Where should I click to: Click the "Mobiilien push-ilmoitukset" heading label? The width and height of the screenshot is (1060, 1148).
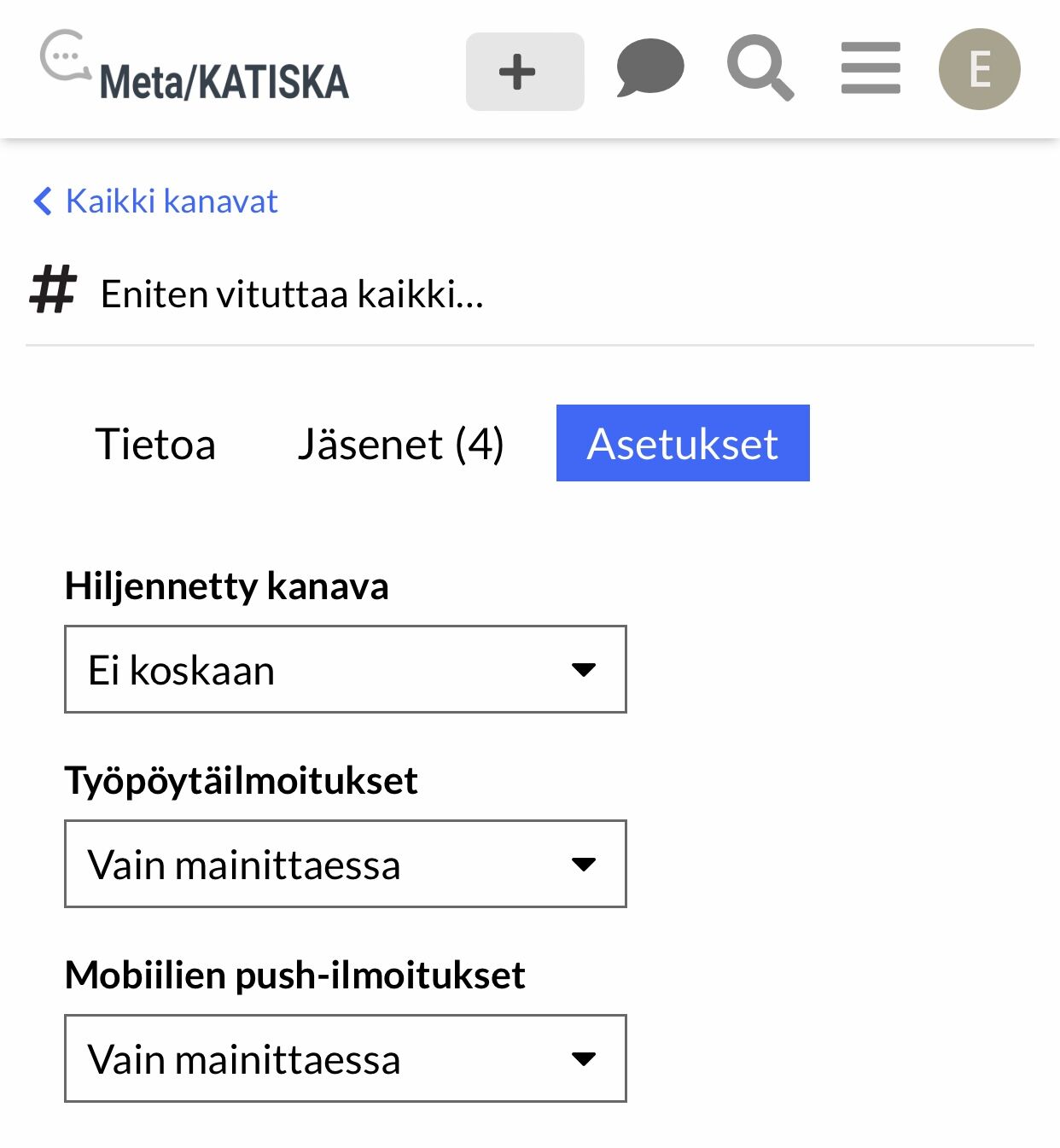294,975
